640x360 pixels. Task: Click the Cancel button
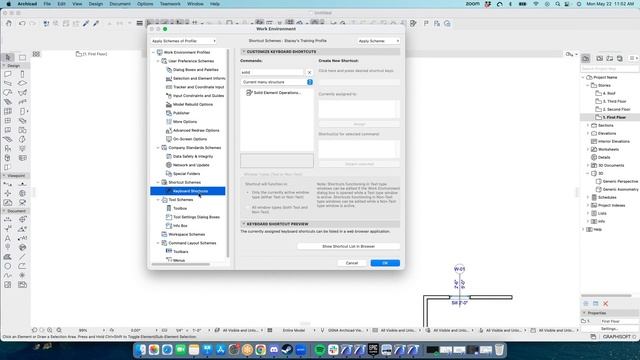tap(352, 263)
